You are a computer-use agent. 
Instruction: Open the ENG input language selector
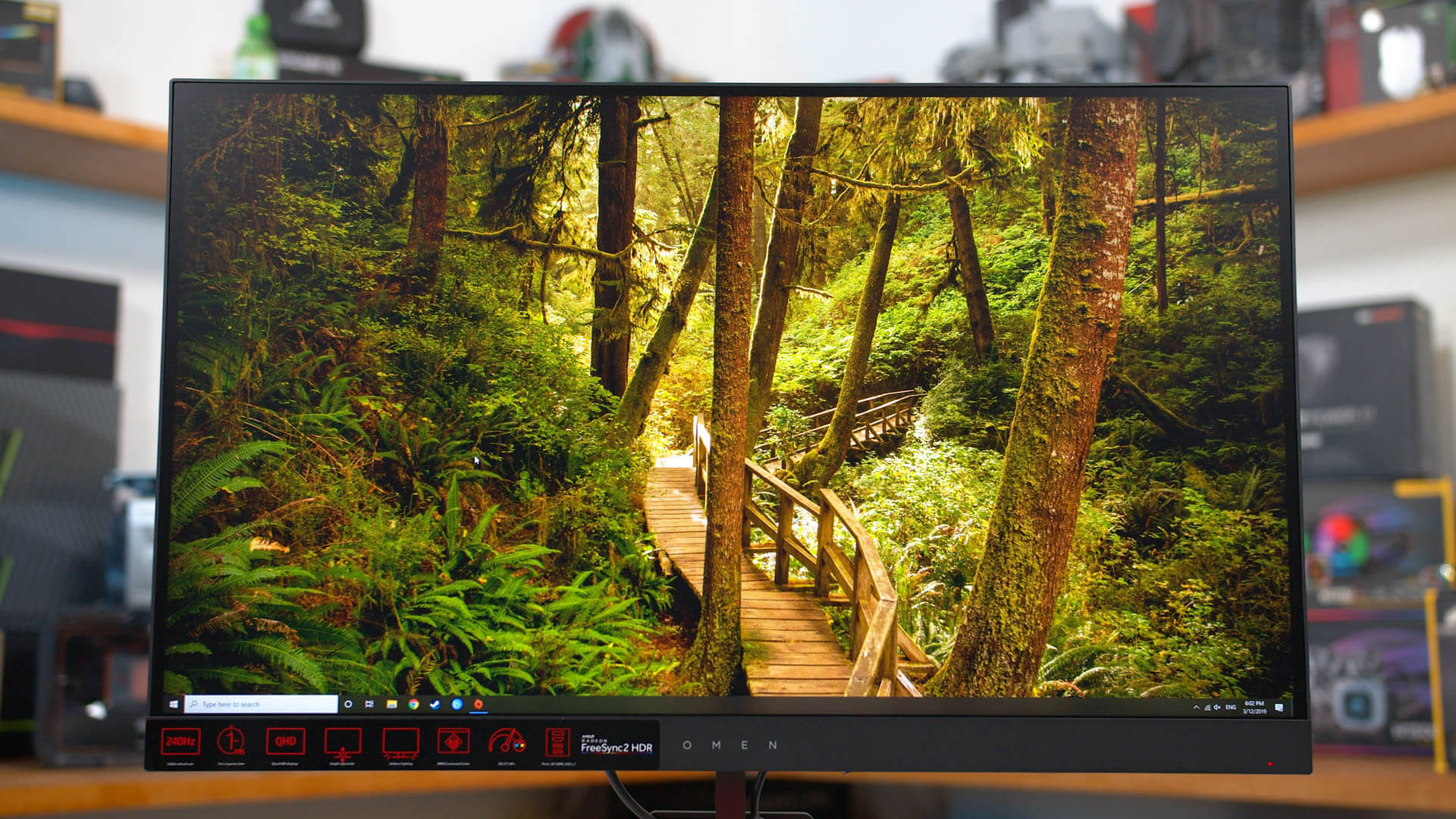pyautogui.click(x=1231, y=708)
